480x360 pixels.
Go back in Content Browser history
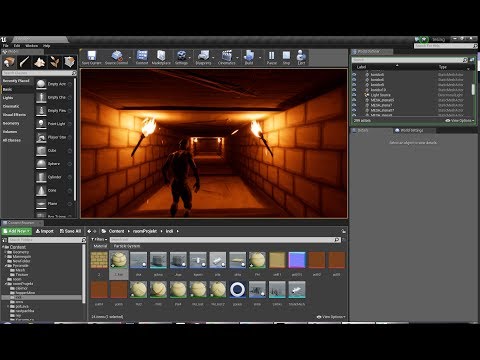pos(89,231)
